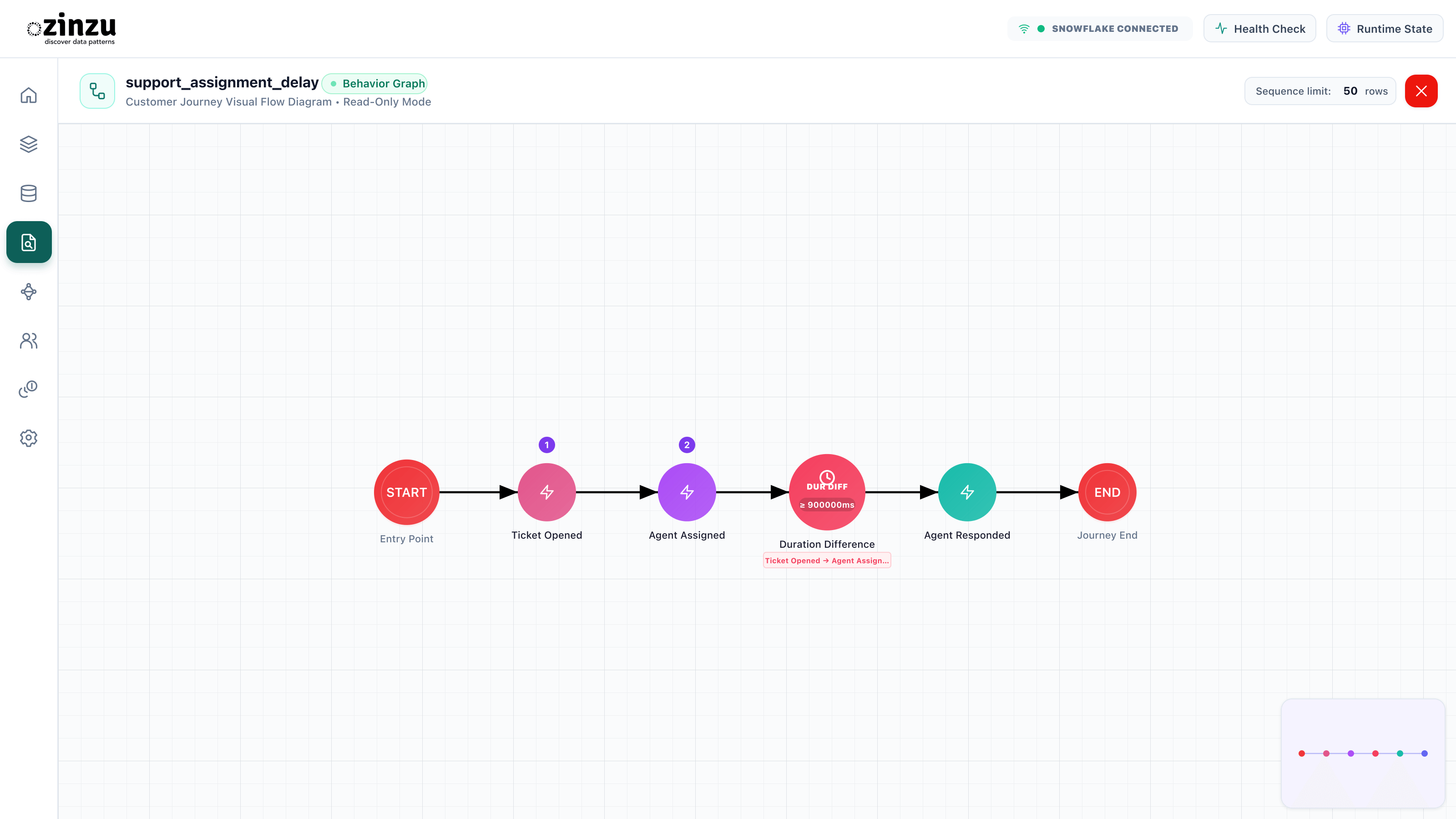Open the Home sidebar icon

[x=28, y=95]
